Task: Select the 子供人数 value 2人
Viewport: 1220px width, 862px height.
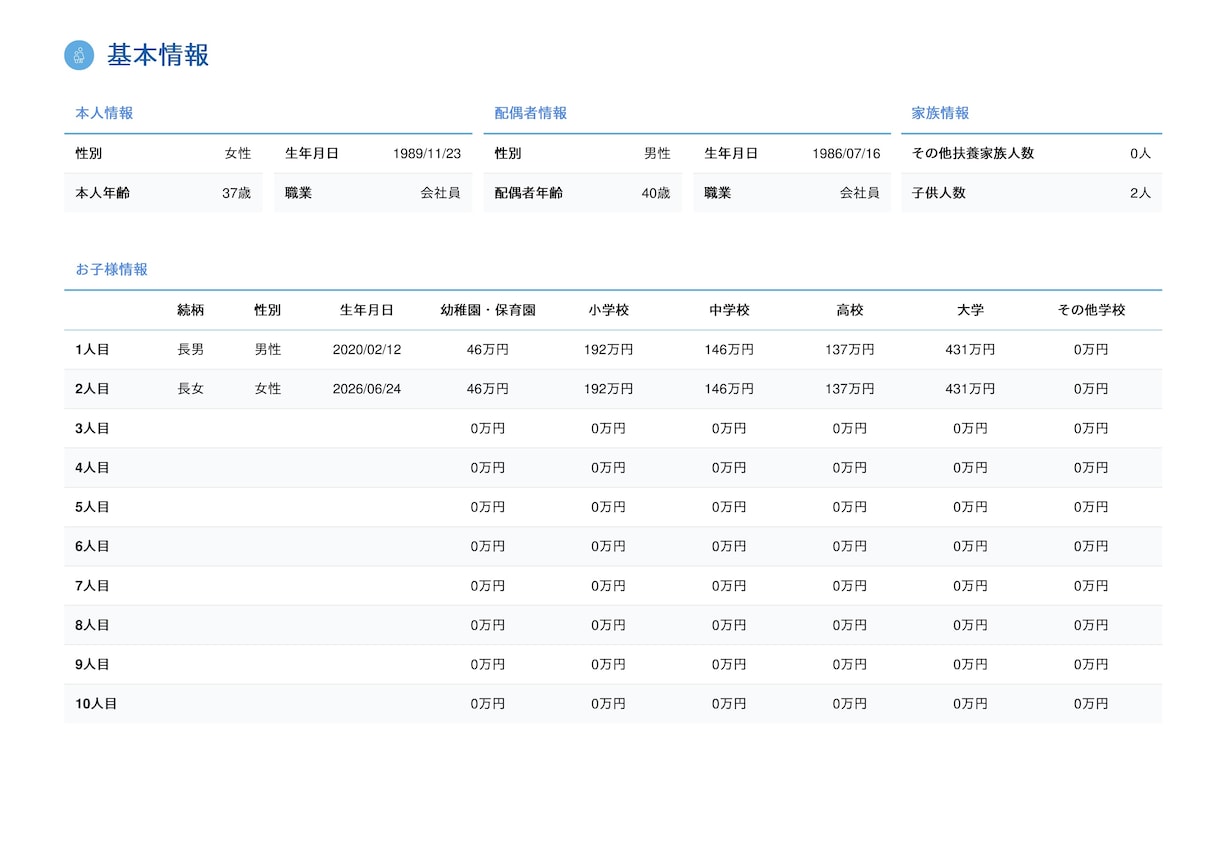Action: point(1140,193)
